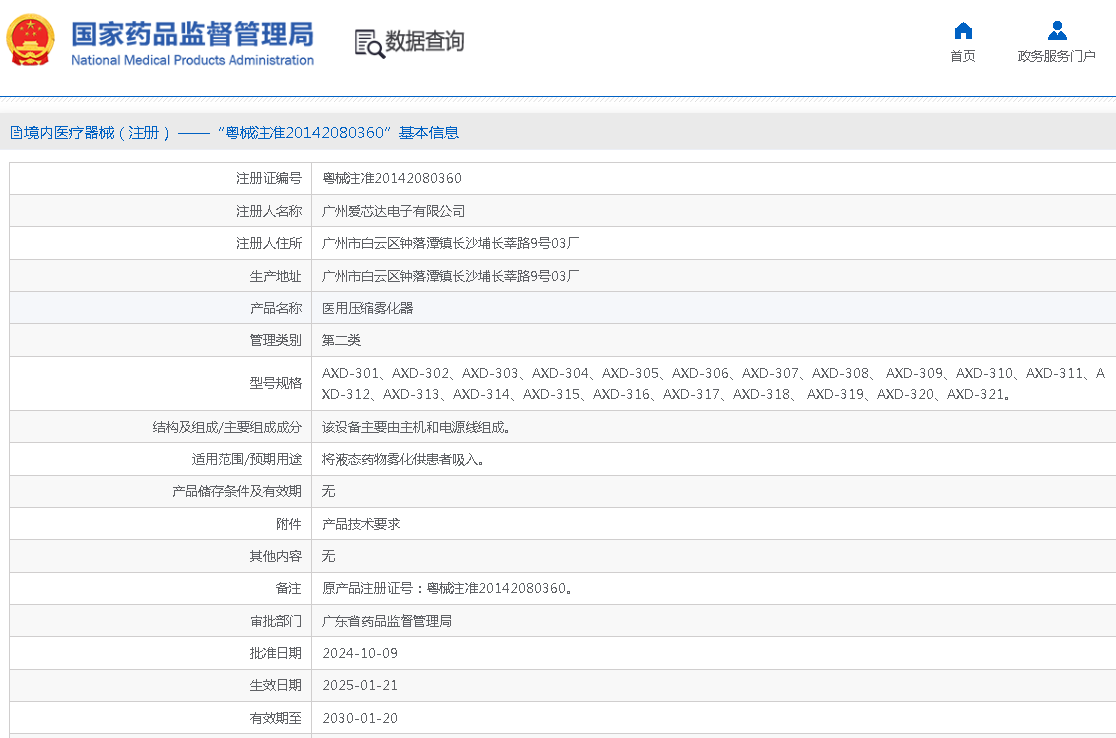Click the 政务服务门户 text label
The image size is (1116, 738).
pos(1057,56)
